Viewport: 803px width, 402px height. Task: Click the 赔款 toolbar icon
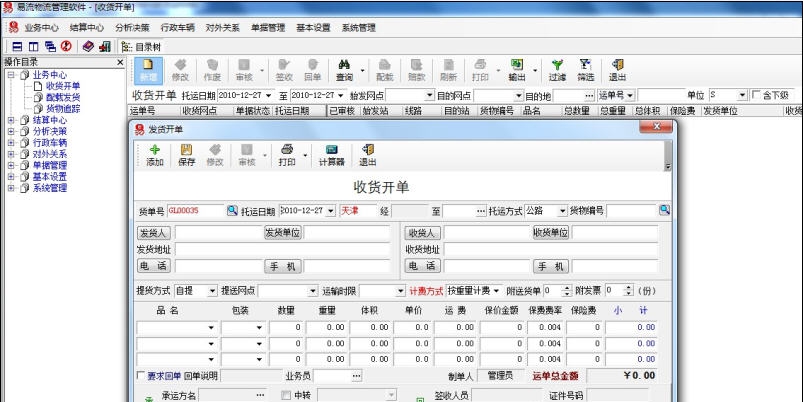click(416, 65)
